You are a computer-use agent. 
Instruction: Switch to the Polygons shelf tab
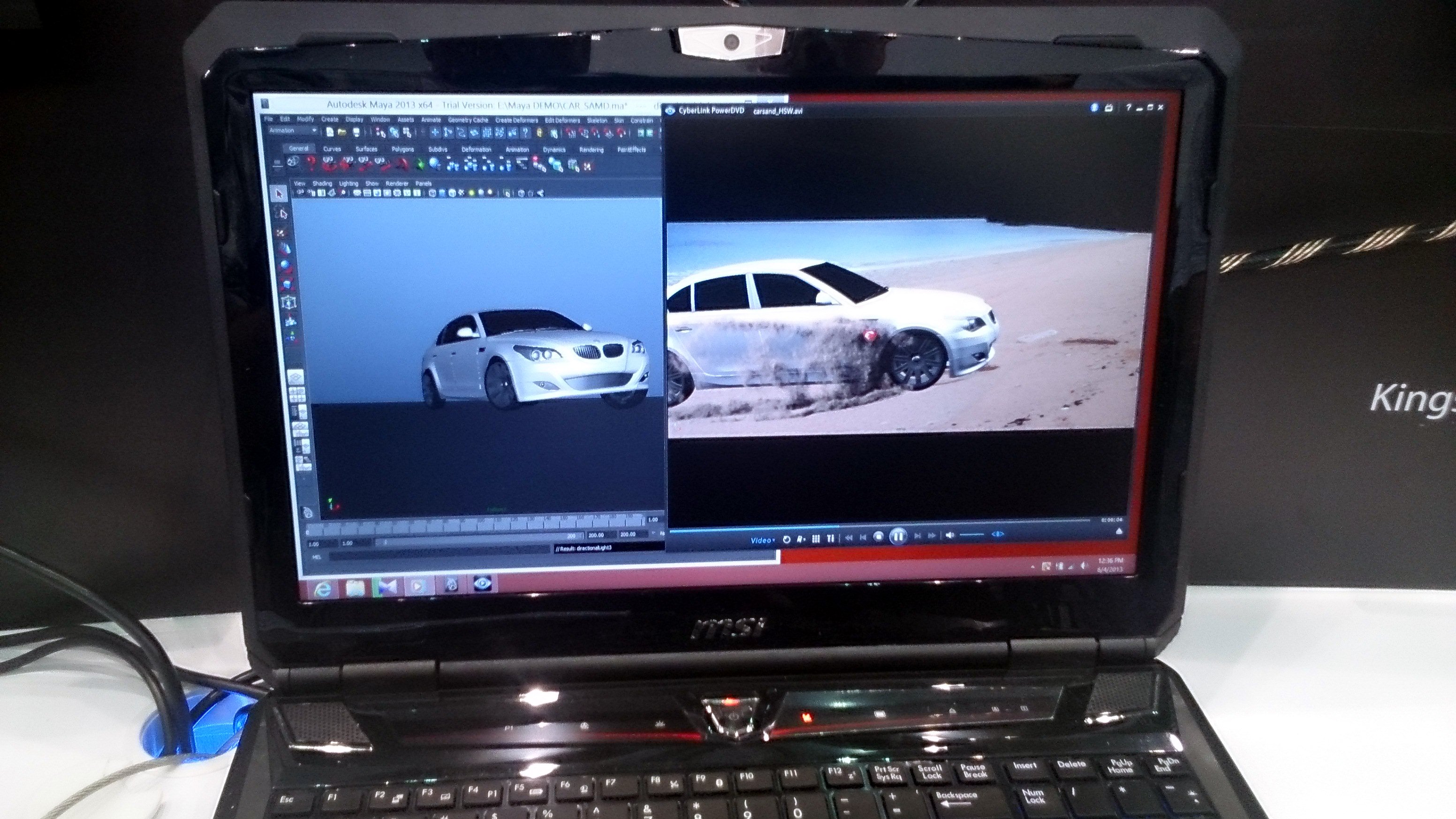(x=402, y=149)
